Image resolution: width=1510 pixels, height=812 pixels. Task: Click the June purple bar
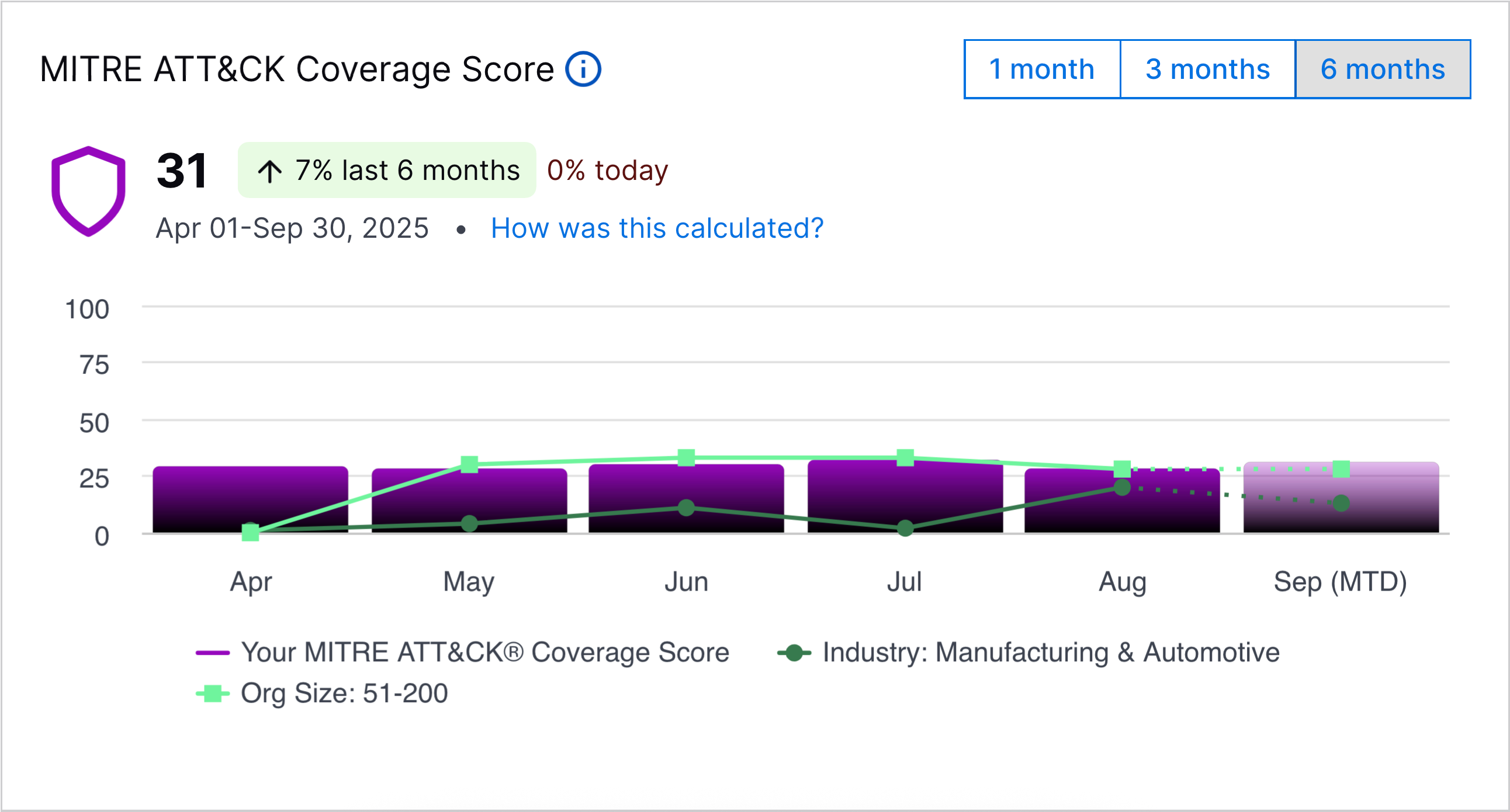point(687,498)
